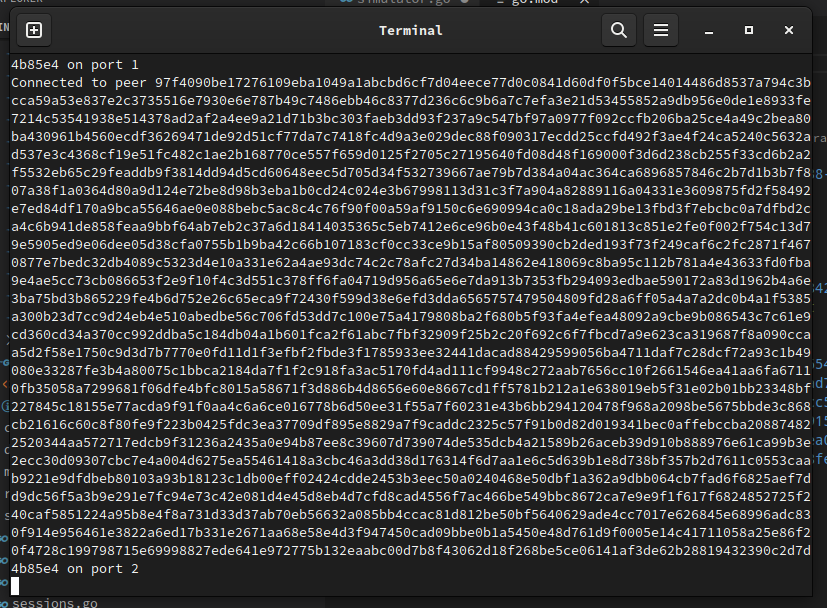Viewport: 827px width, 608px height.
Task: Click the hex line starting with 'ba430961b4560'
Action: tap(411, 137)
